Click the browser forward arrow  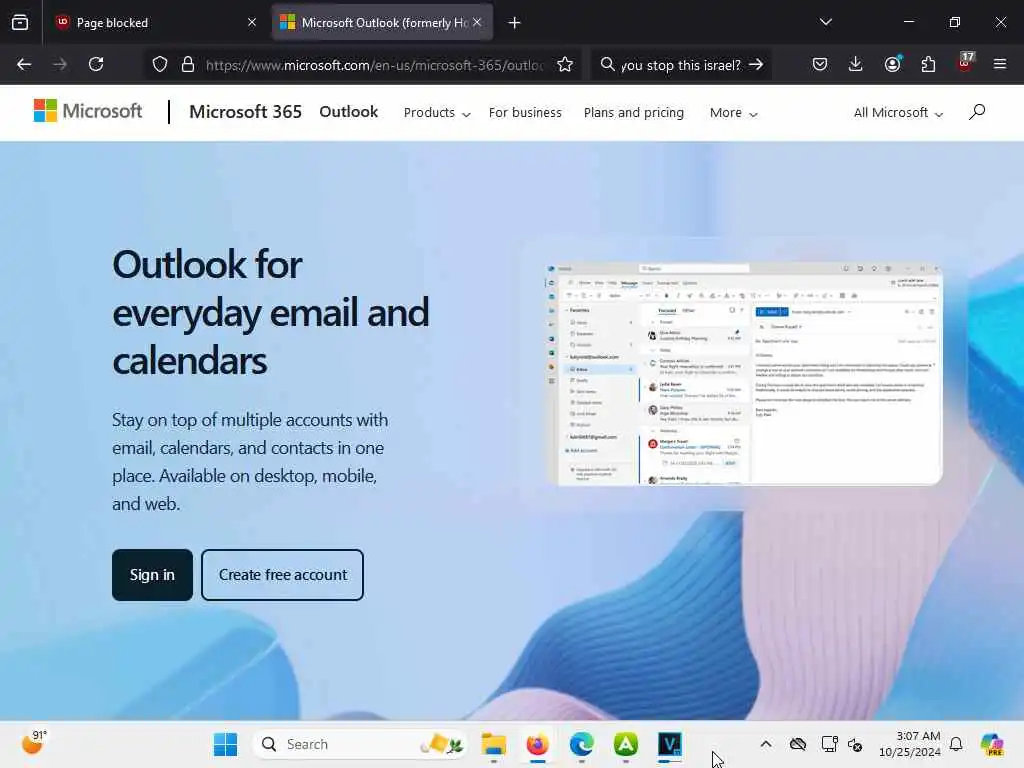[59, 64]
